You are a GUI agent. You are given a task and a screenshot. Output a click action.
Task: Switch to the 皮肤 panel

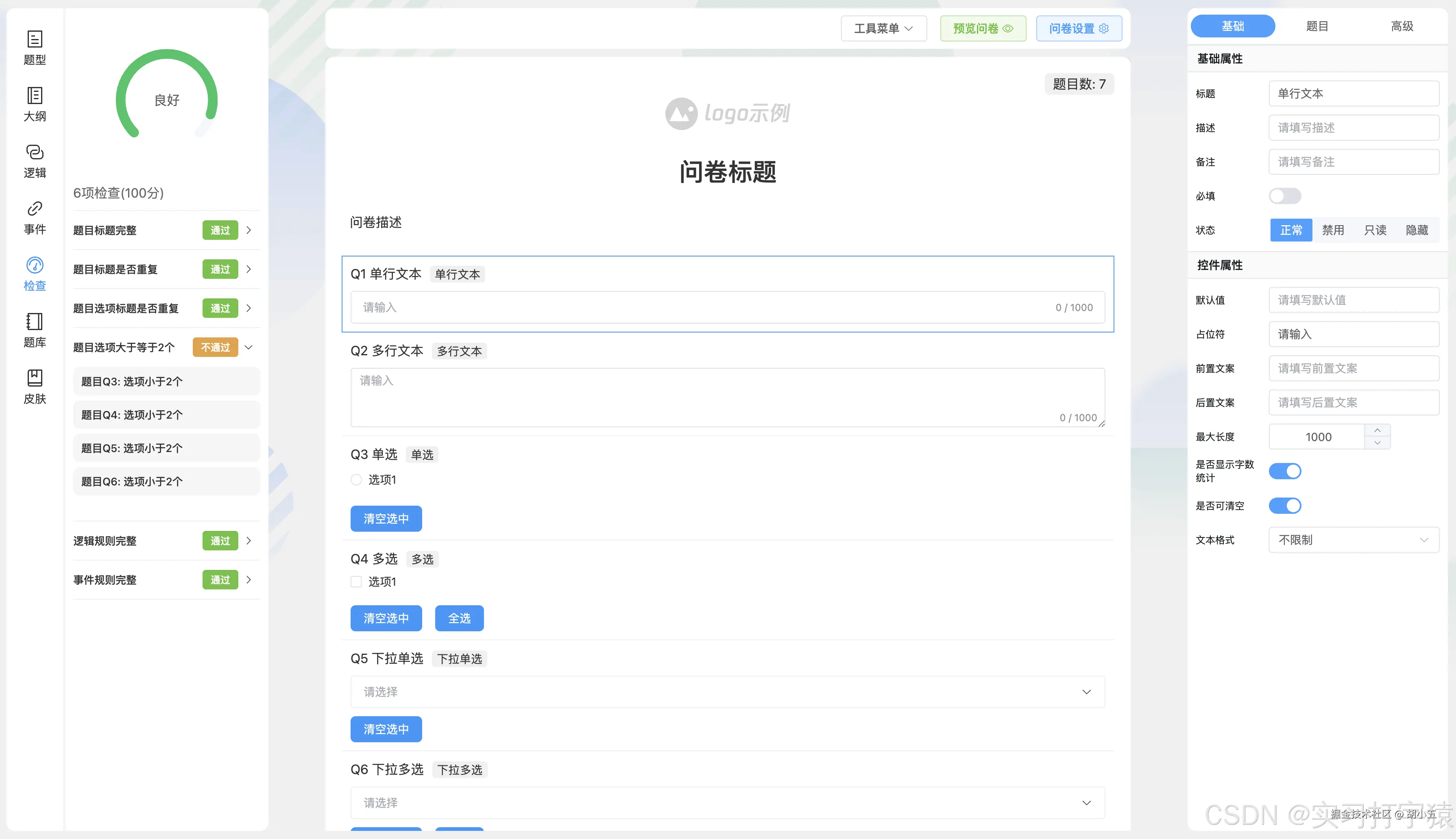(35, 385)
